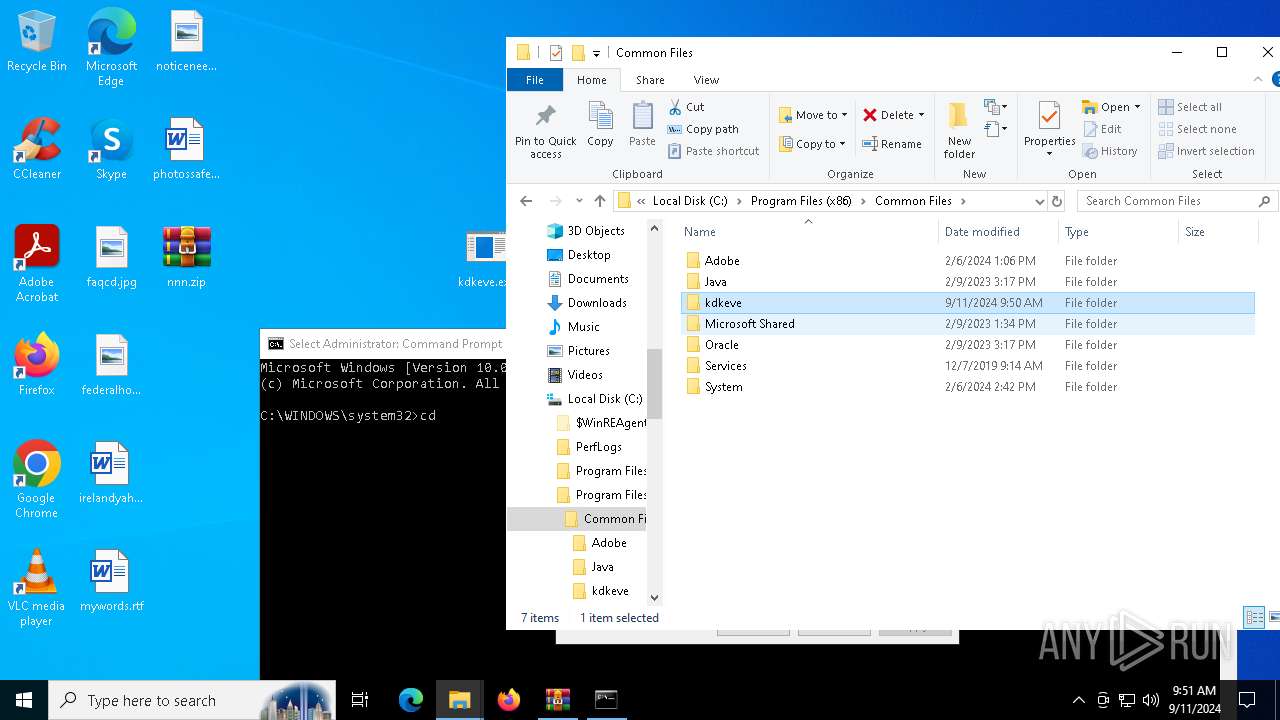Click Local Disk (C:) breadcrumb

pyautogui.click(x=690, y=201)
